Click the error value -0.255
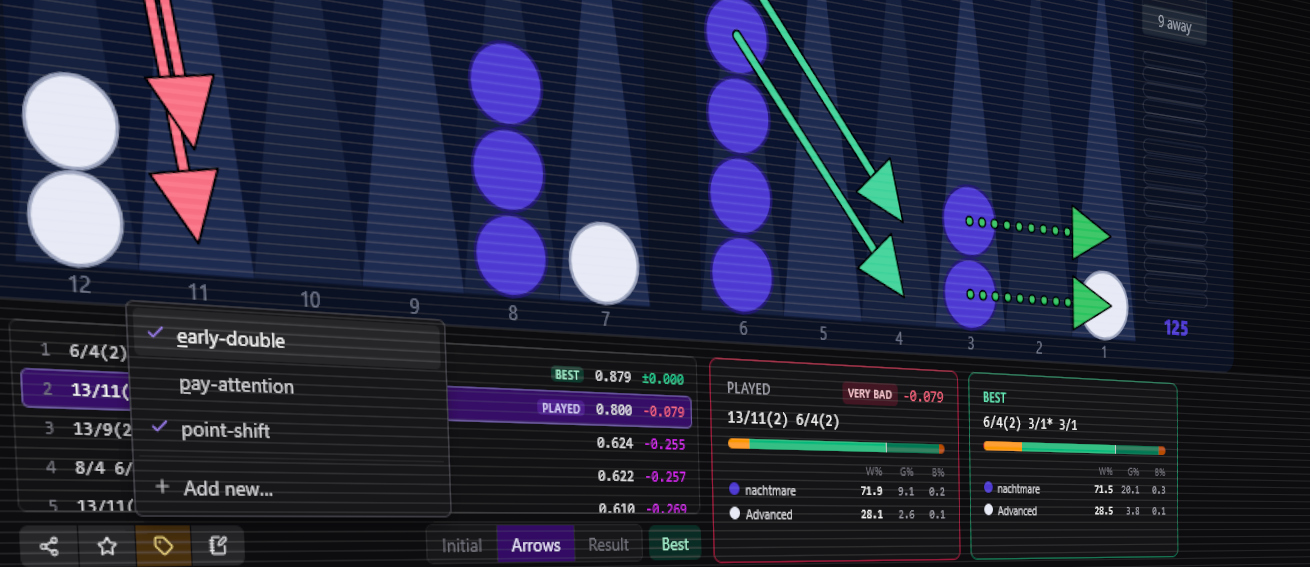 [664, 445]
